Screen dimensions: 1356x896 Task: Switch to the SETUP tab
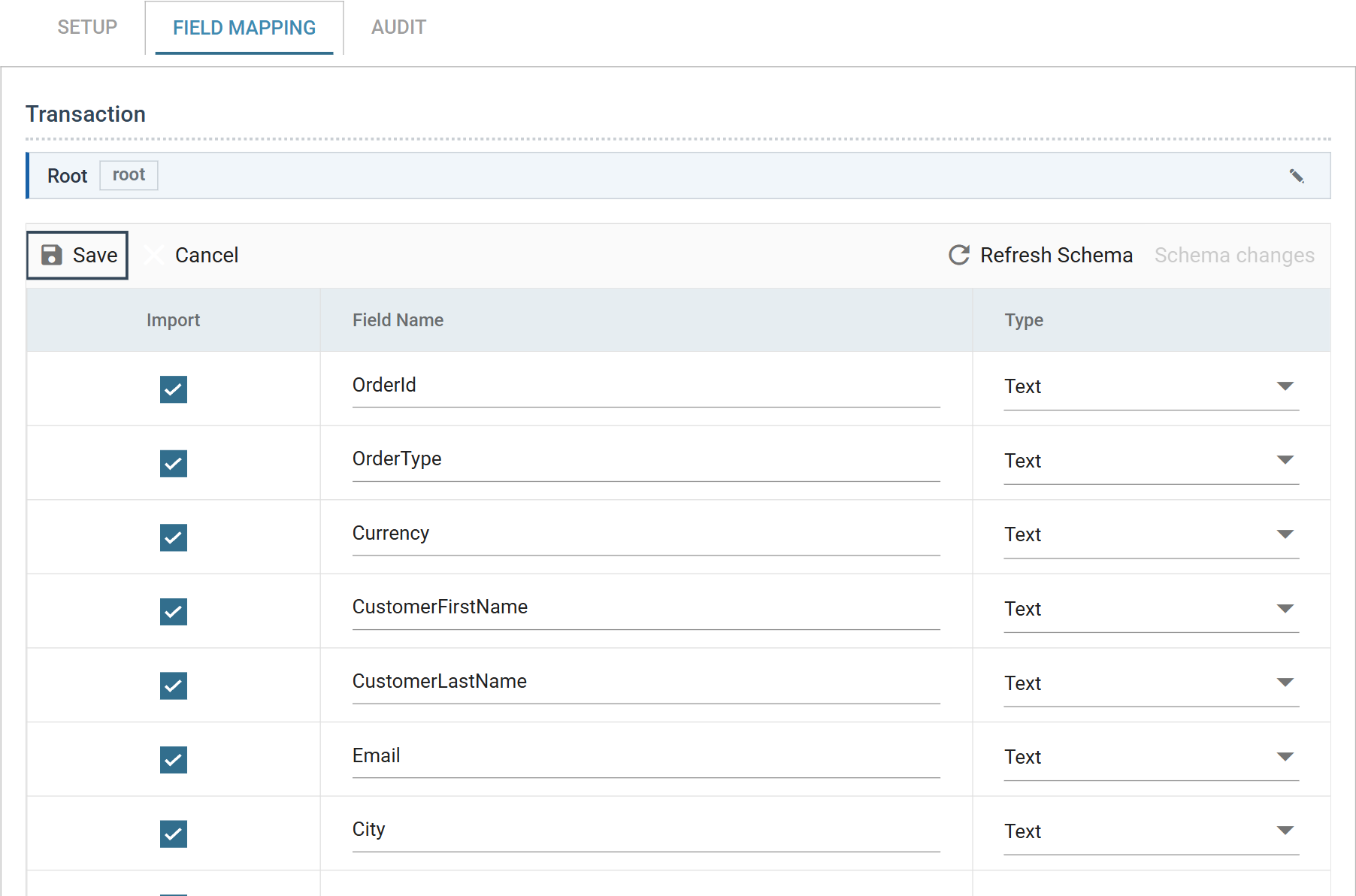(87, 28)
